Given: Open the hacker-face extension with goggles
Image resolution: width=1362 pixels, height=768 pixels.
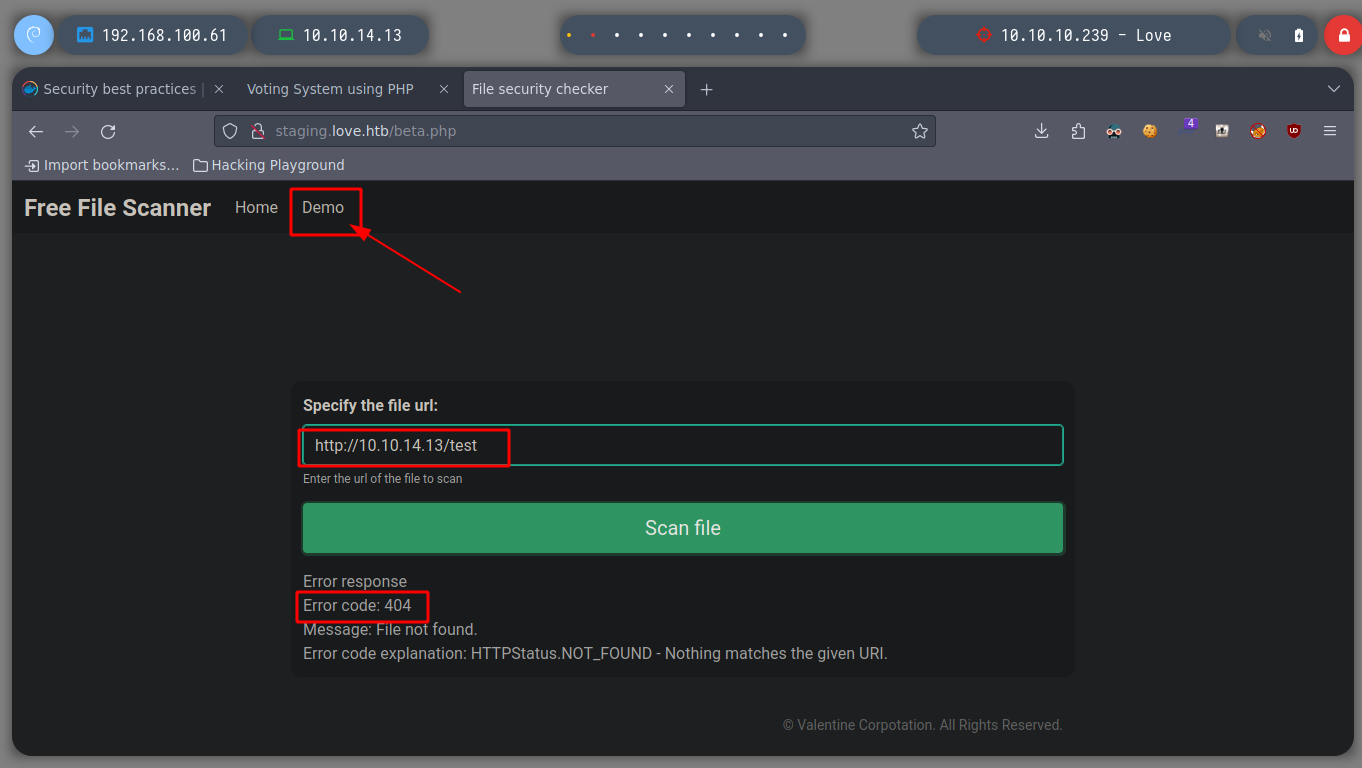Looking at the screenshot, I should 1114,131.
